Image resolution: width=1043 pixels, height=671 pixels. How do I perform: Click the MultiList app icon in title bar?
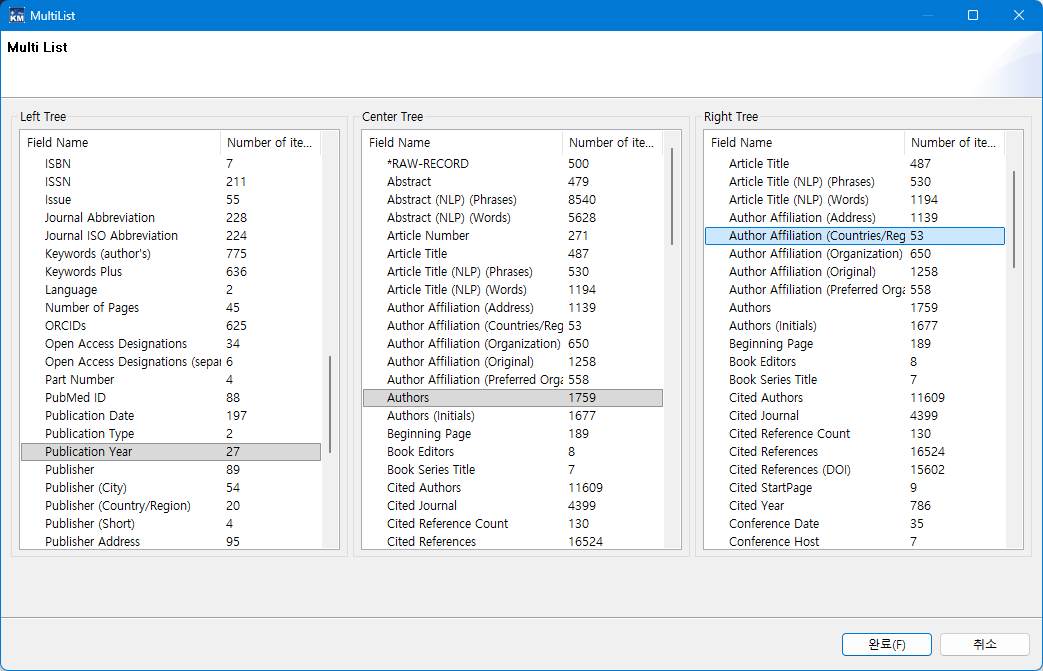click(17, 15)
